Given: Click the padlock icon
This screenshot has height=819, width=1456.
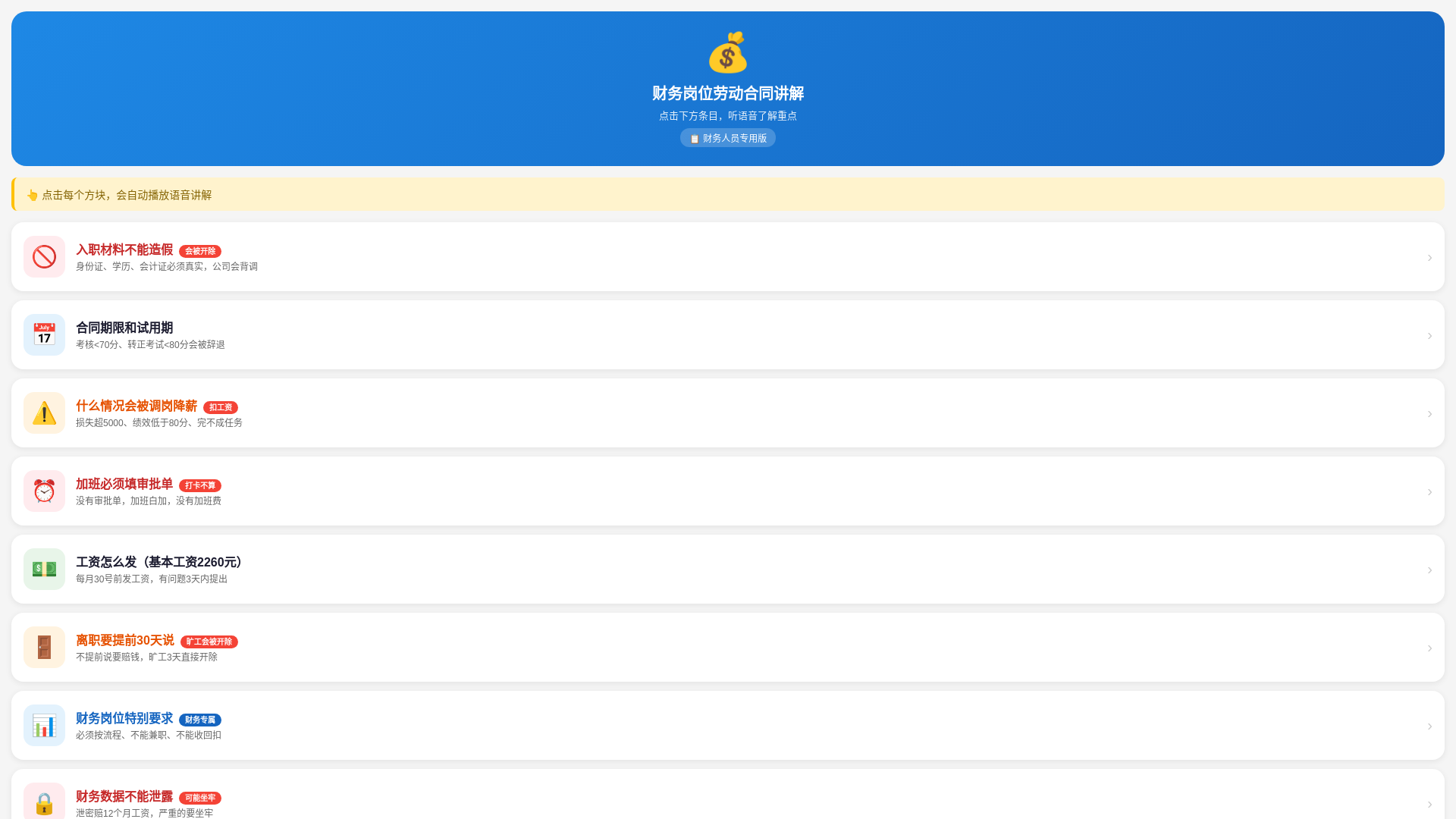Looking at the screenshot, I should tap(44, 802).
